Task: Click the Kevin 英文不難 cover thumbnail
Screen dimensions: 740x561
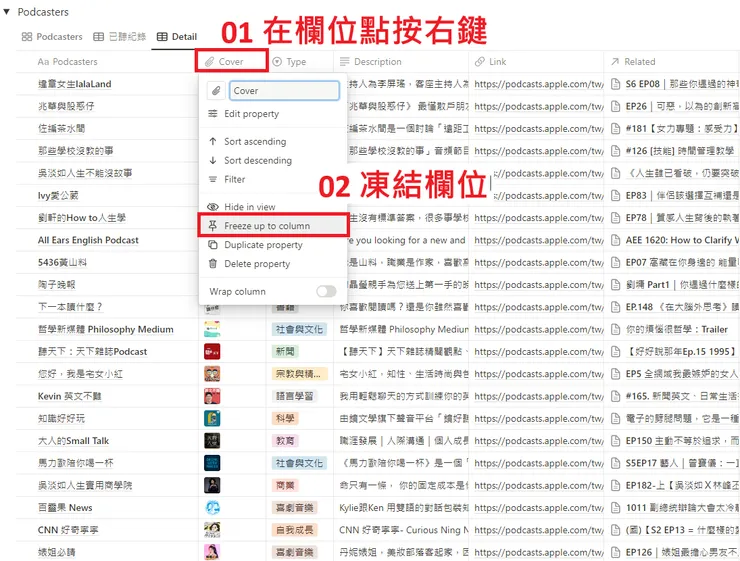Action: tap(212, 396)
